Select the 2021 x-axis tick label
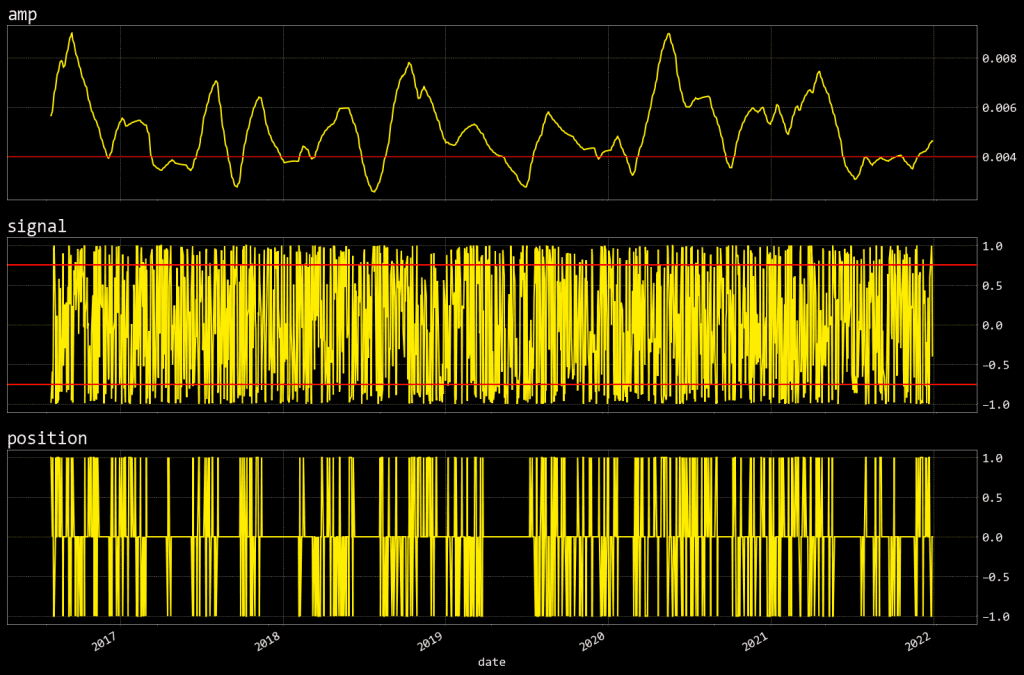Viewport: 1024px width, 675px height. [x=756, y=641]
